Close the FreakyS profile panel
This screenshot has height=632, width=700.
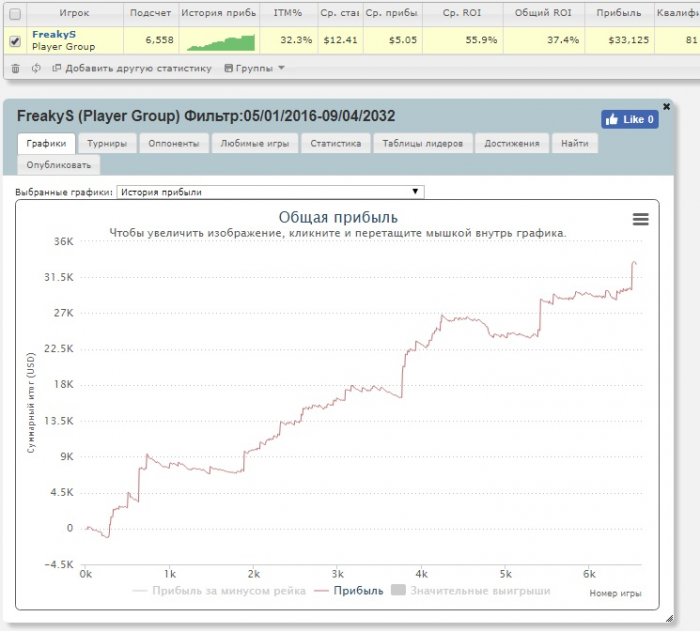pos(666,106)
